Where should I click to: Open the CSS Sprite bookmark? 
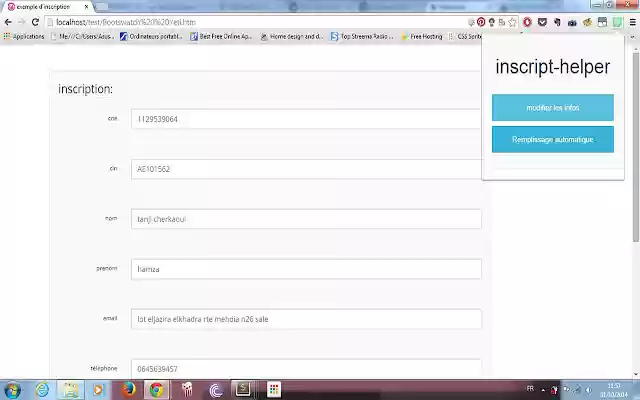[x=465, y=36]
